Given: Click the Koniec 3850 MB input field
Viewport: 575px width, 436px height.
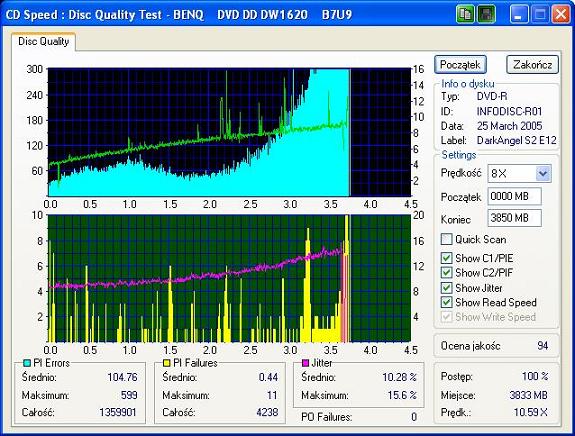Looking at the screenshot, I should coord(514,218).
